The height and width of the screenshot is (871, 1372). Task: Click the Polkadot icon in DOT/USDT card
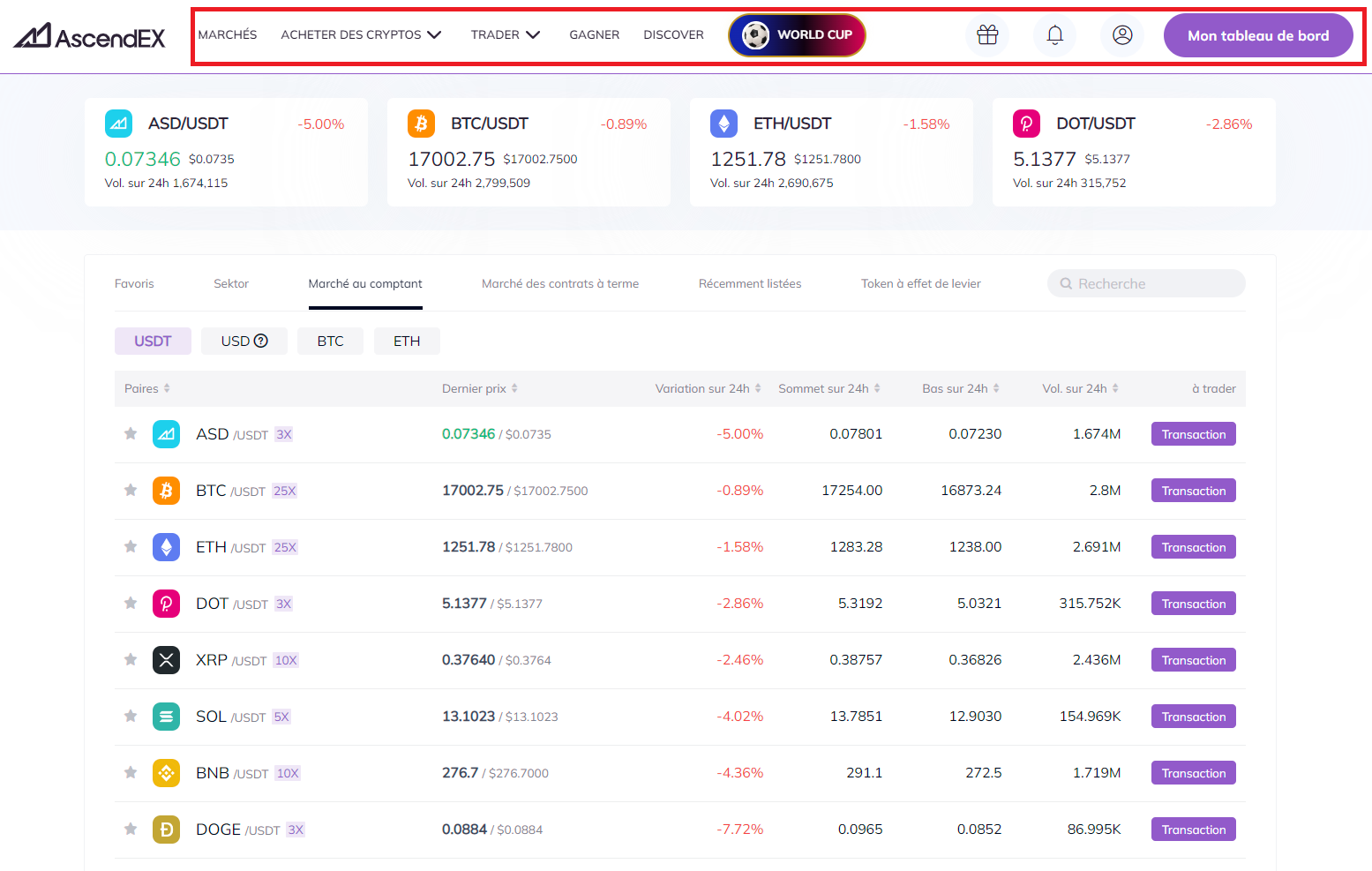(1026, 124)
